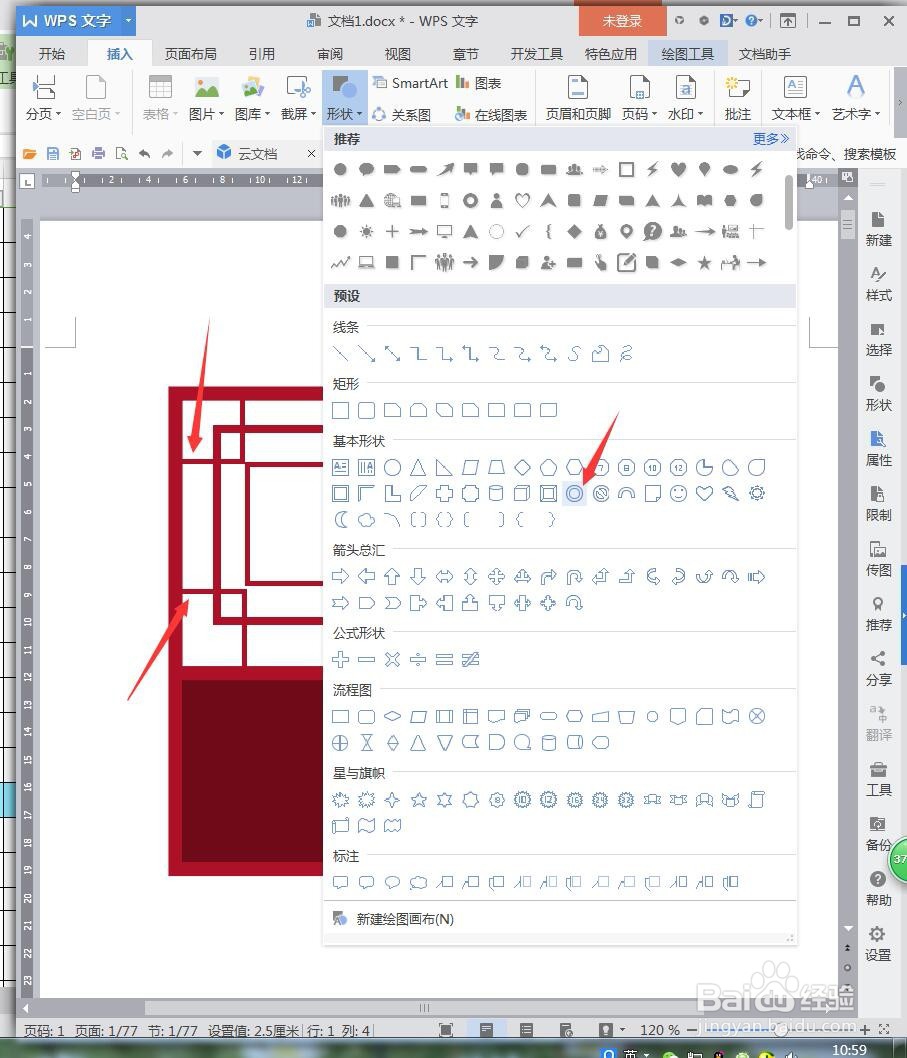Open 样式 (Styles) in right sidebar
Screen dimensions: 907x1058
click(x=878, y=284)
